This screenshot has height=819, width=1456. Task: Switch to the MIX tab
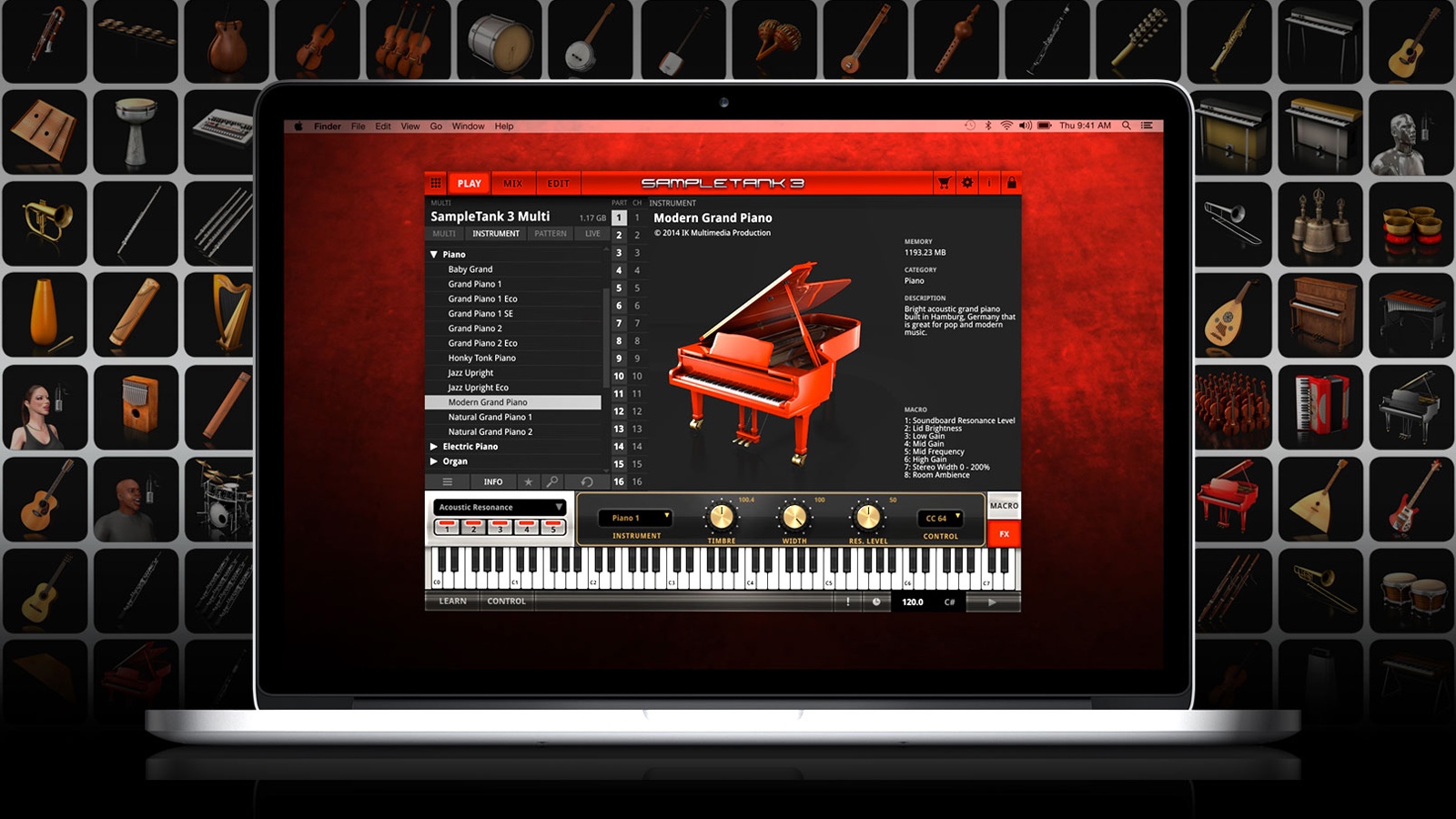coord(513,183)
